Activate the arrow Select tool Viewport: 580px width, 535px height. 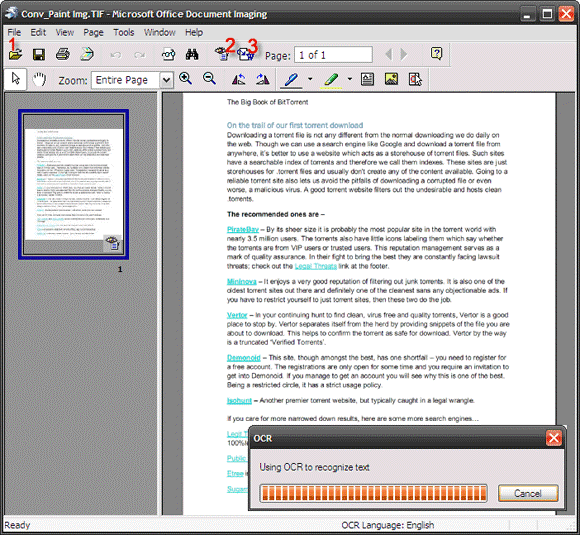16,79
